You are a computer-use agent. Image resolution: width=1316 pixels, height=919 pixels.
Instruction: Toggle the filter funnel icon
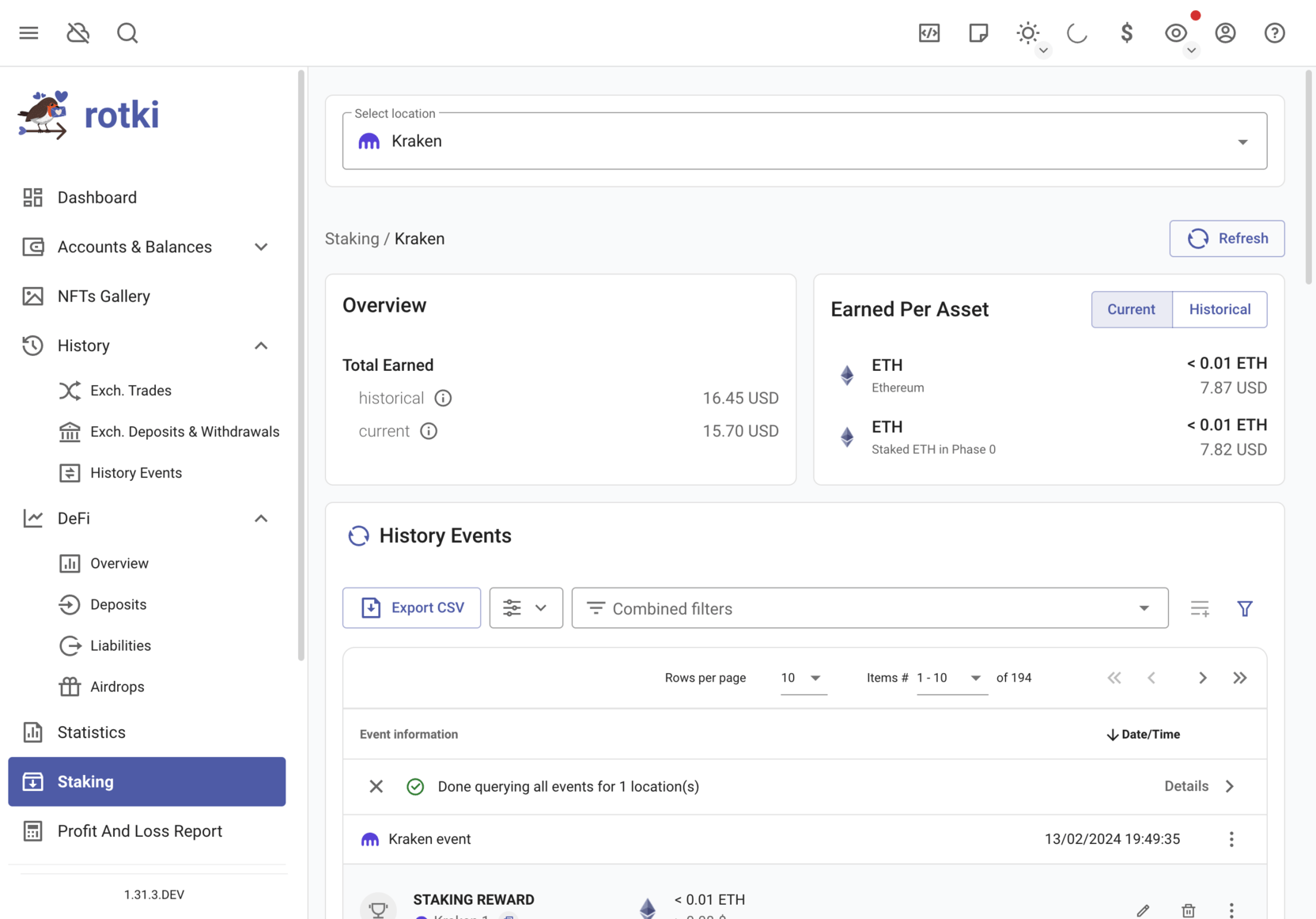coord(1245,608)
